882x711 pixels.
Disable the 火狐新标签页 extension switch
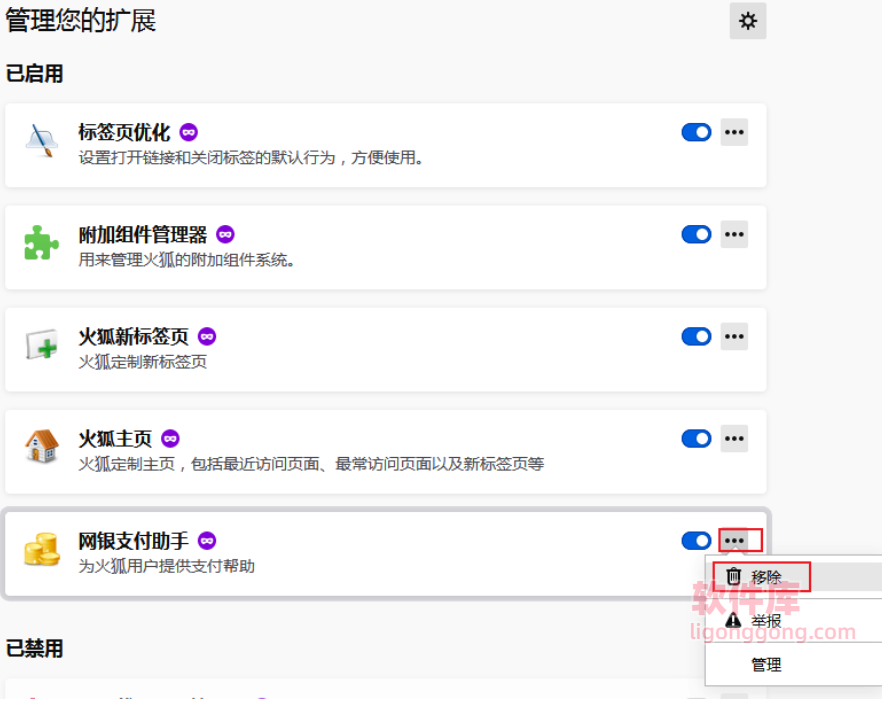pos(696,336)
